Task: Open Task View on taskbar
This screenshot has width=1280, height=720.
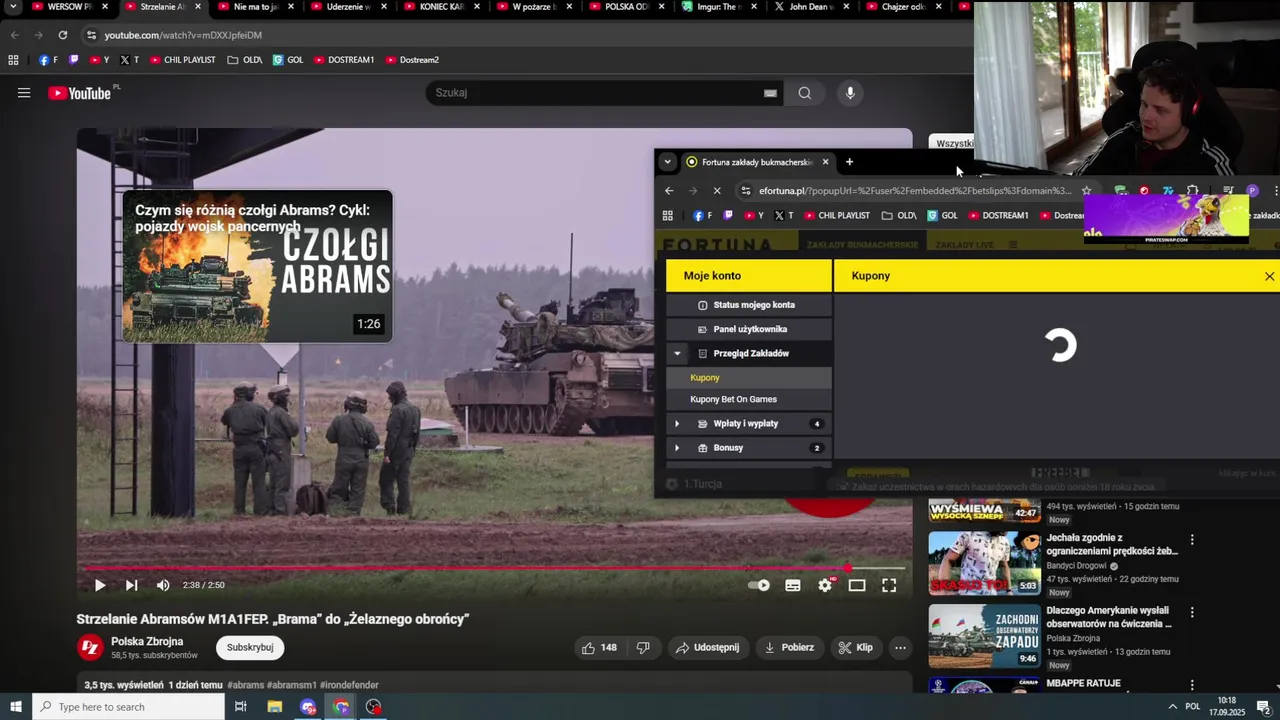Action: (x=240, y=707)
